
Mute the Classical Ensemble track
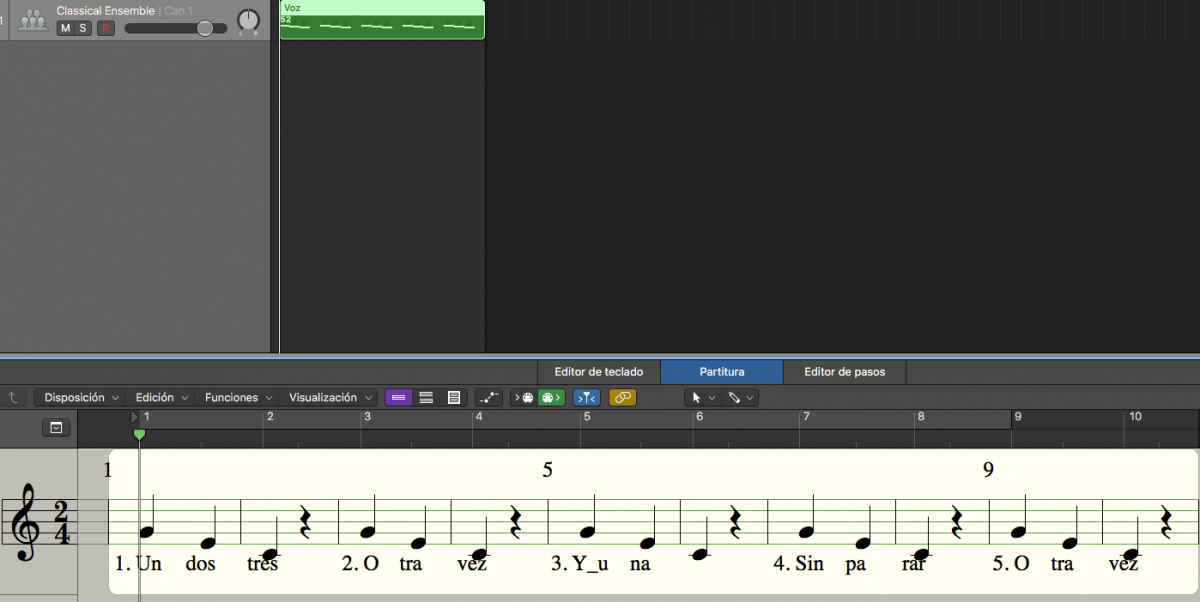point(66,28)
